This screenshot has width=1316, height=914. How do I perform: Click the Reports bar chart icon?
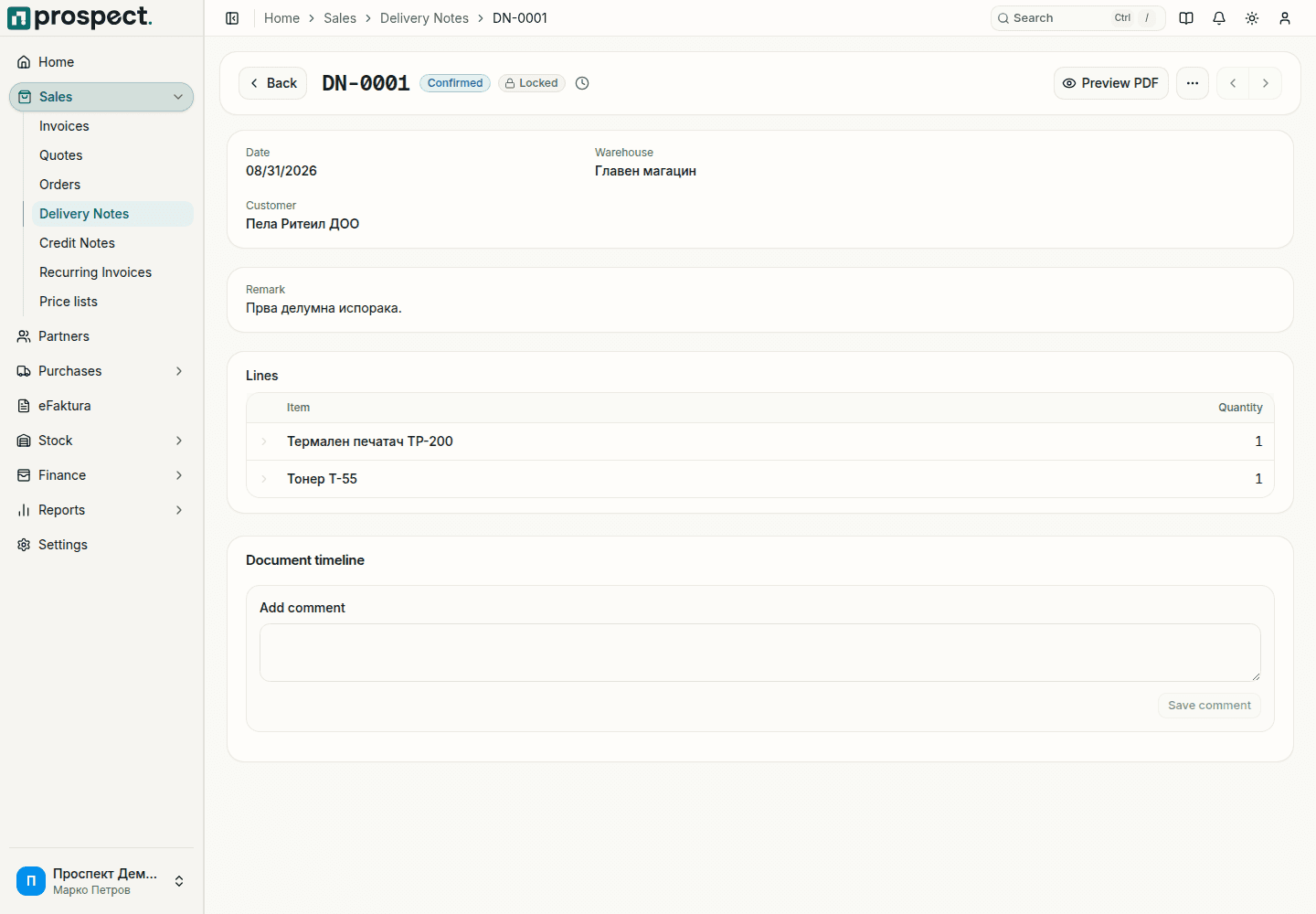tap(24, 510)
